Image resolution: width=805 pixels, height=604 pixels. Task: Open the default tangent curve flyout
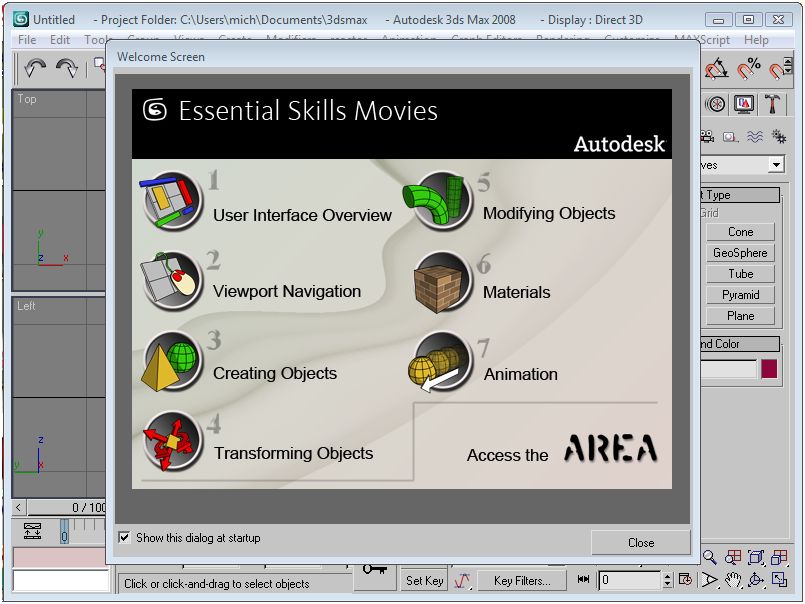(x=462, y=580)
